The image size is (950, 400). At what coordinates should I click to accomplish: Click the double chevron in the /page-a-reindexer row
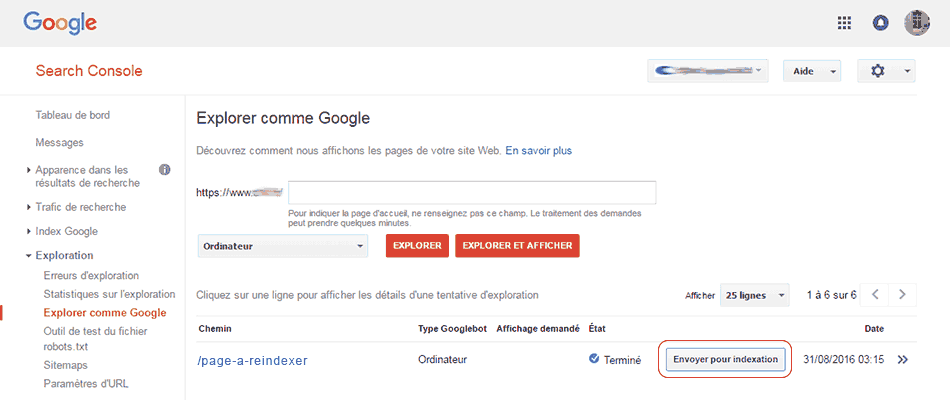tap(903, 359)
